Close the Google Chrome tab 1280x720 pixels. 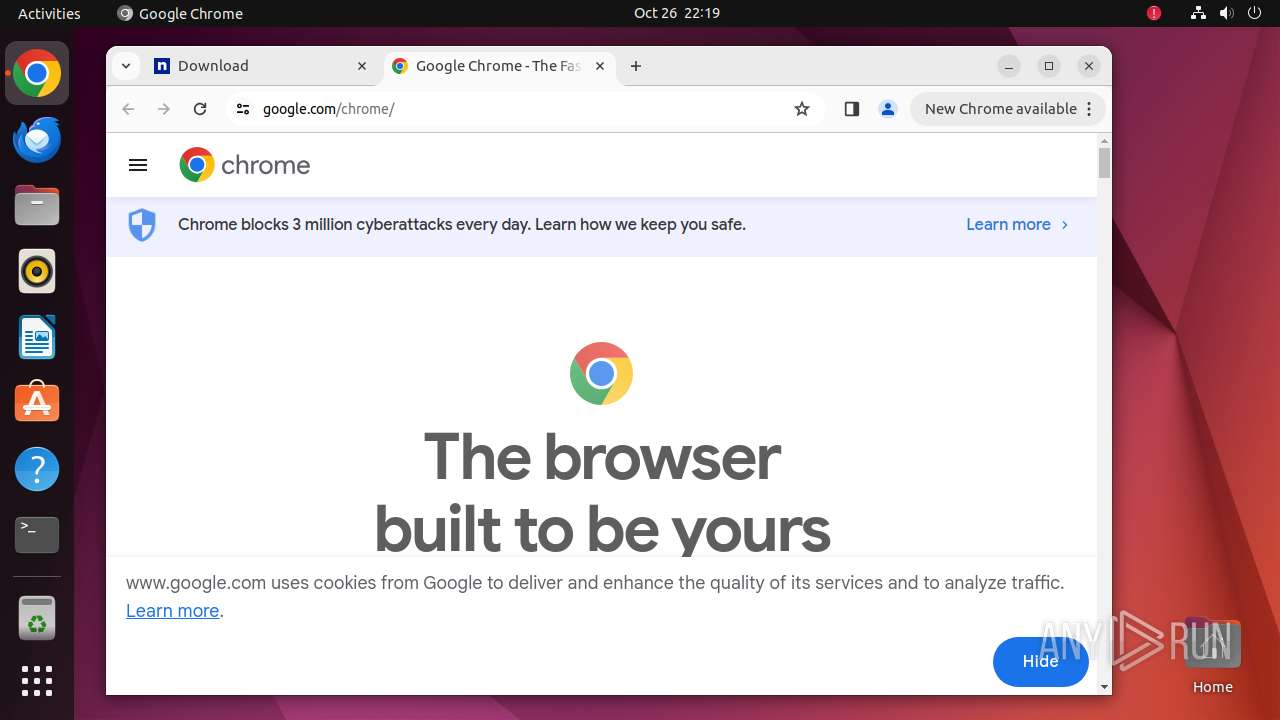[600, 66]
